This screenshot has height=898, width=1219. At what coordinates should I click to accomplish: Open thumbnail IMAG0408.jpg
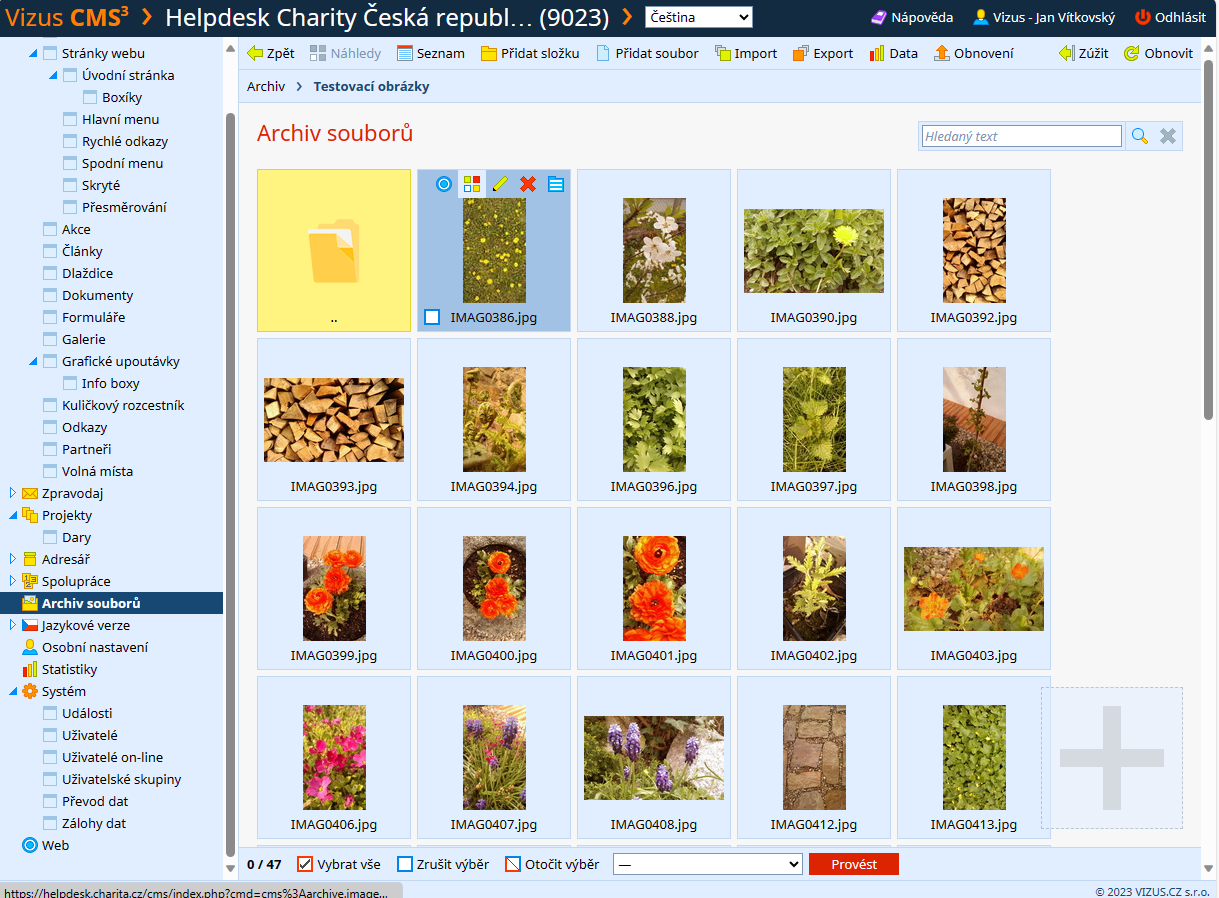pyautogui.click(x=654, y=757)
